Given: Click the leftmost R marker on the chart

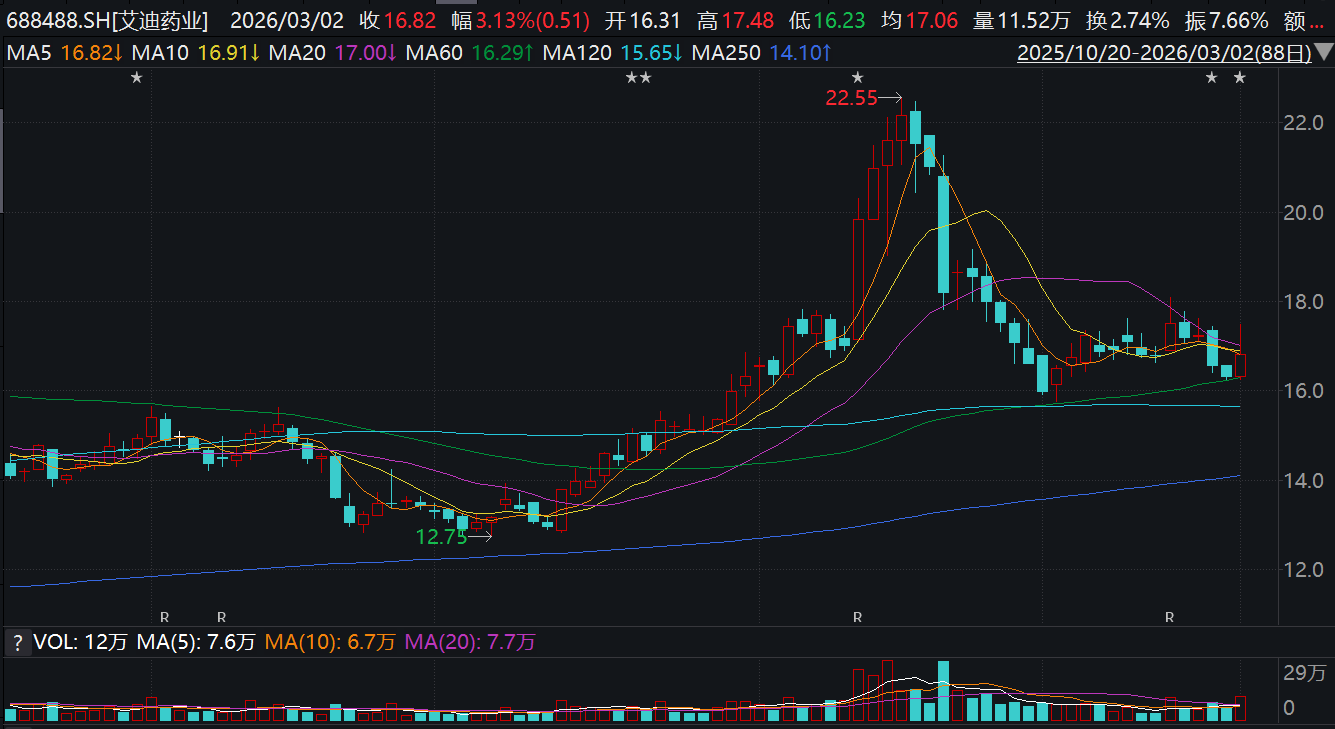Looking at the screenshot, I should (x=165, y=618).
